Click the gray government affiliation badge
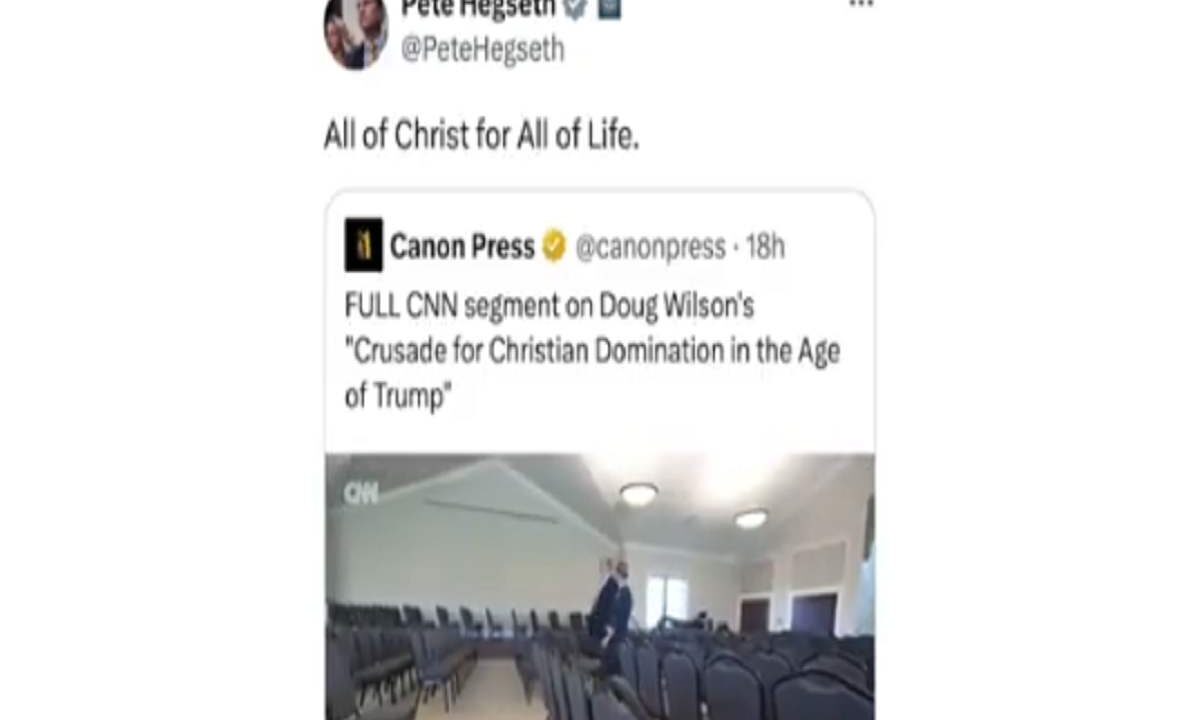The width and height of the screenshot is (1200, 720). tap(609, 8)
